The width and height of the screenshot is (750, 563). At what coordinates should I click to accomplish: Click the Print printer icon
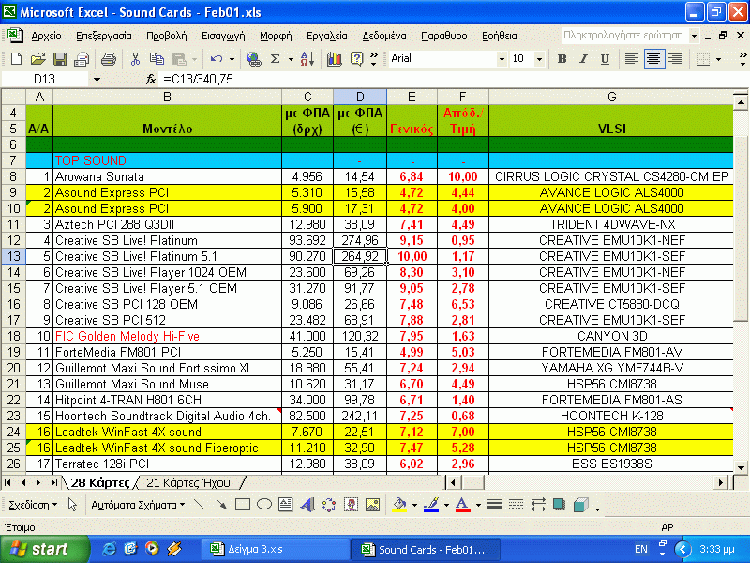point(108,59)
